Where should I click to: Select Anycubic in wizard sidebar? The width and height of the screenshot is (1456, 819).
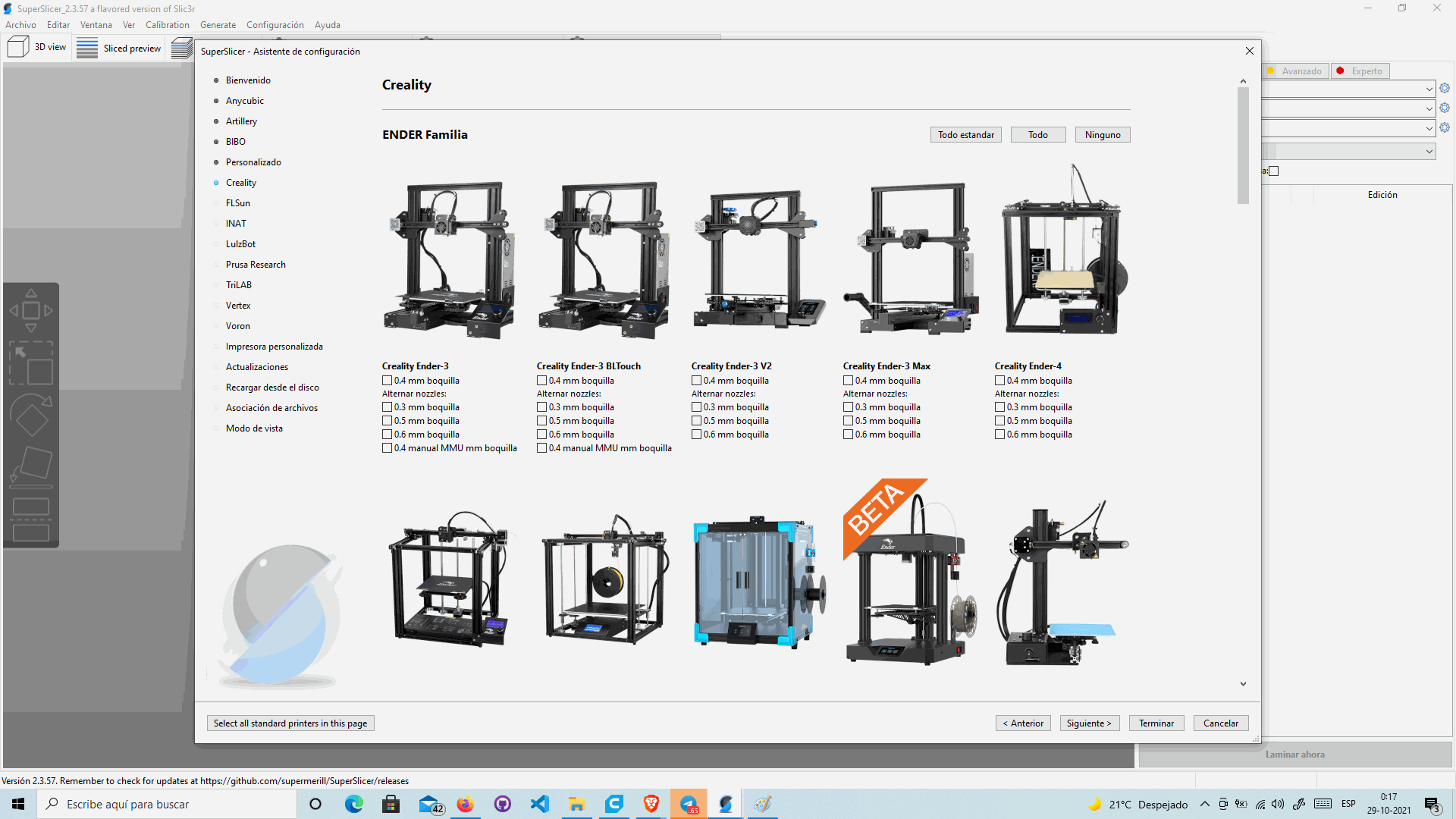[245, 101]
